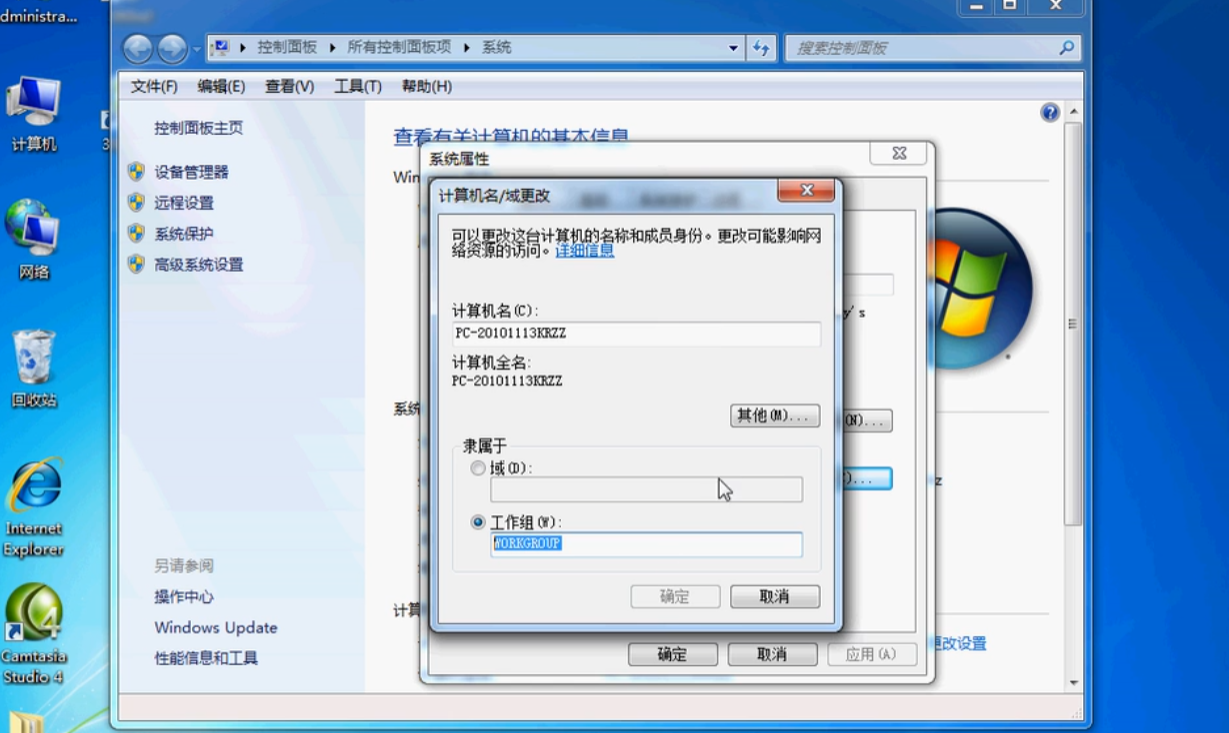Open 系统保护 in the sidebar

(x=184, y=234)
